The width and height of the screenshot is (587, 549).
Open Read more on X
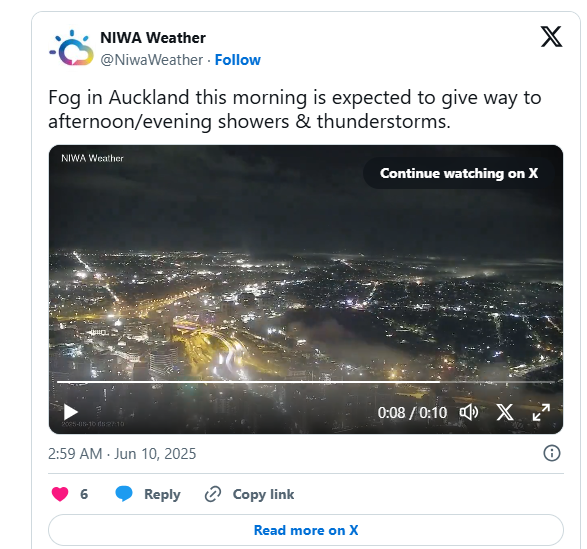click(306, 530)
